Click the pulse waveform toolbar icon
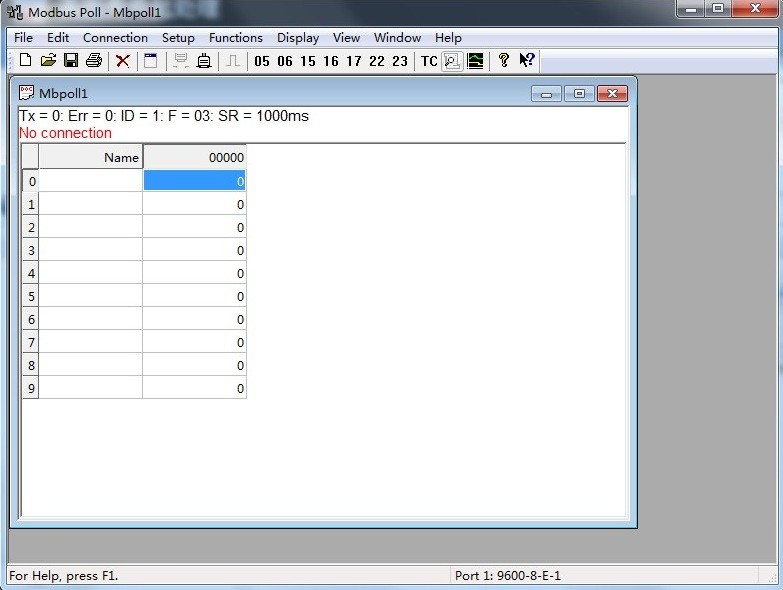The height and width of the screenshot is (590, 783). pyautogui.click(x=232, y=61)
